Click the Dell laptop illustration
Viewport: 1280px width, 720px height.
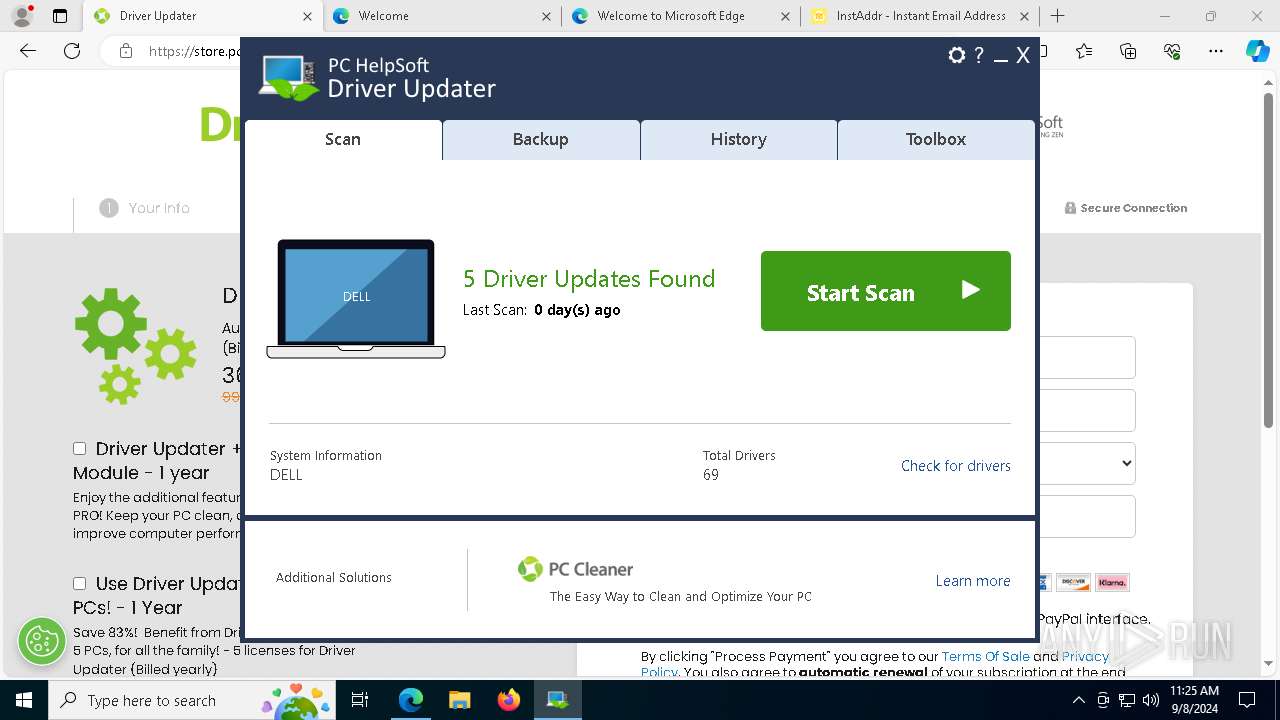[x=356, y=298]
